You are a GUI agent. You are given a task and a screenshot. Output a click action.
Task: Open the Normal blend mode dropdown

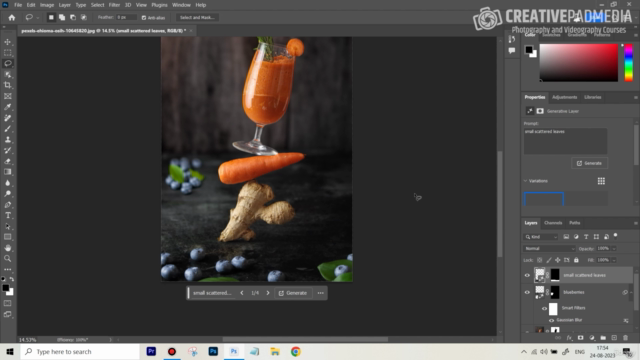(x=549, y=249)
